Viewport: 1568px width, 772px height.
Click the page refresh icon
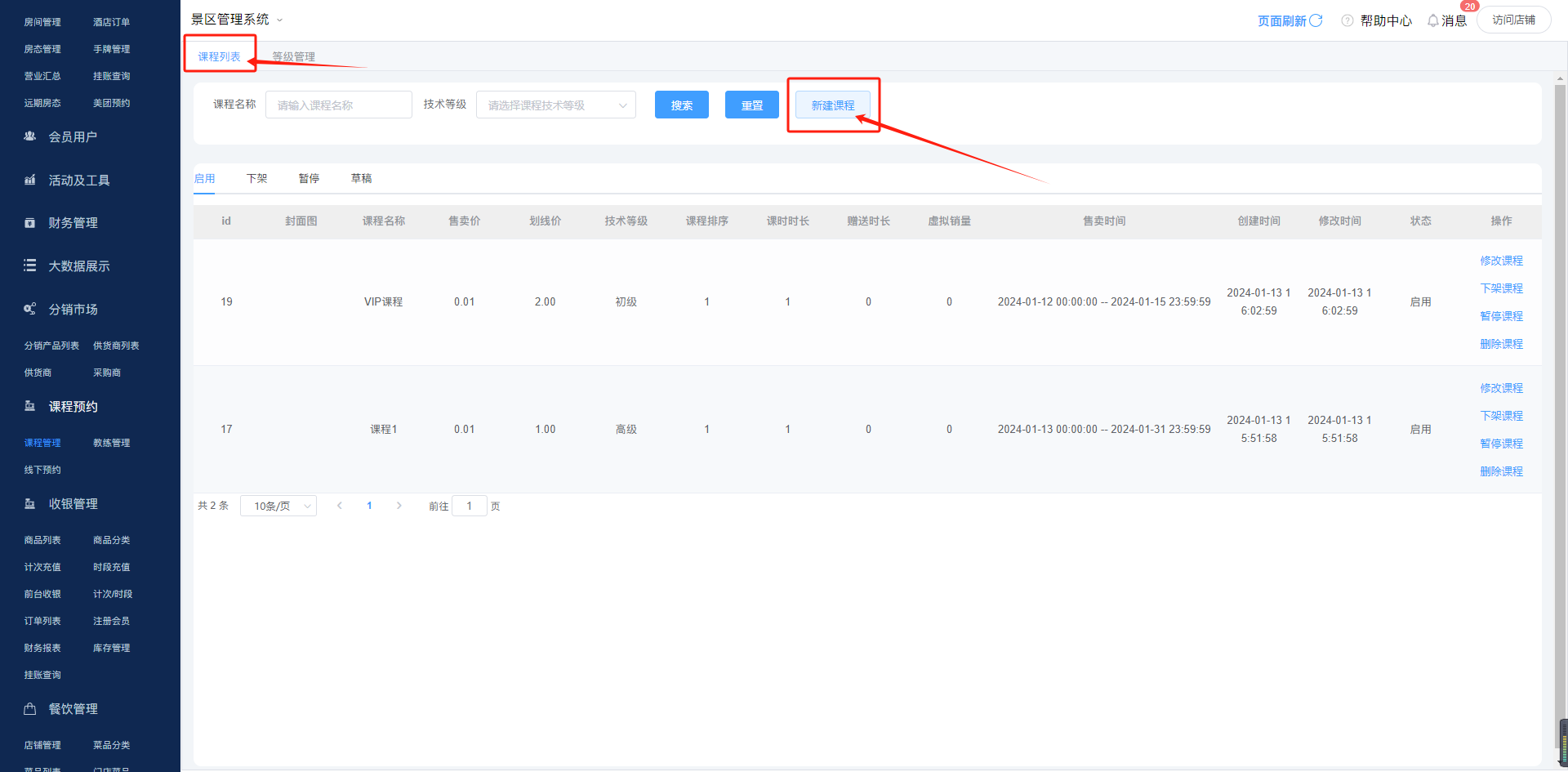click(x=1316, y=20)
